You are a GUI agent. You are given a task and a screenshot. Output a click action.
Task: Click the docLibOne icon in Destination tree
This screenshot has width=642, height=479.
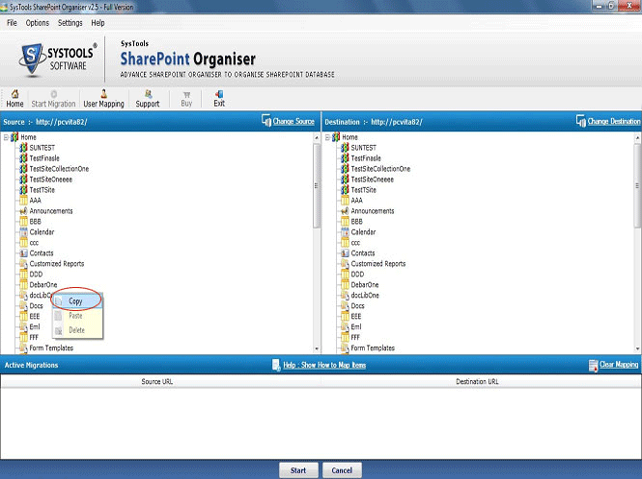pos(345,295)
